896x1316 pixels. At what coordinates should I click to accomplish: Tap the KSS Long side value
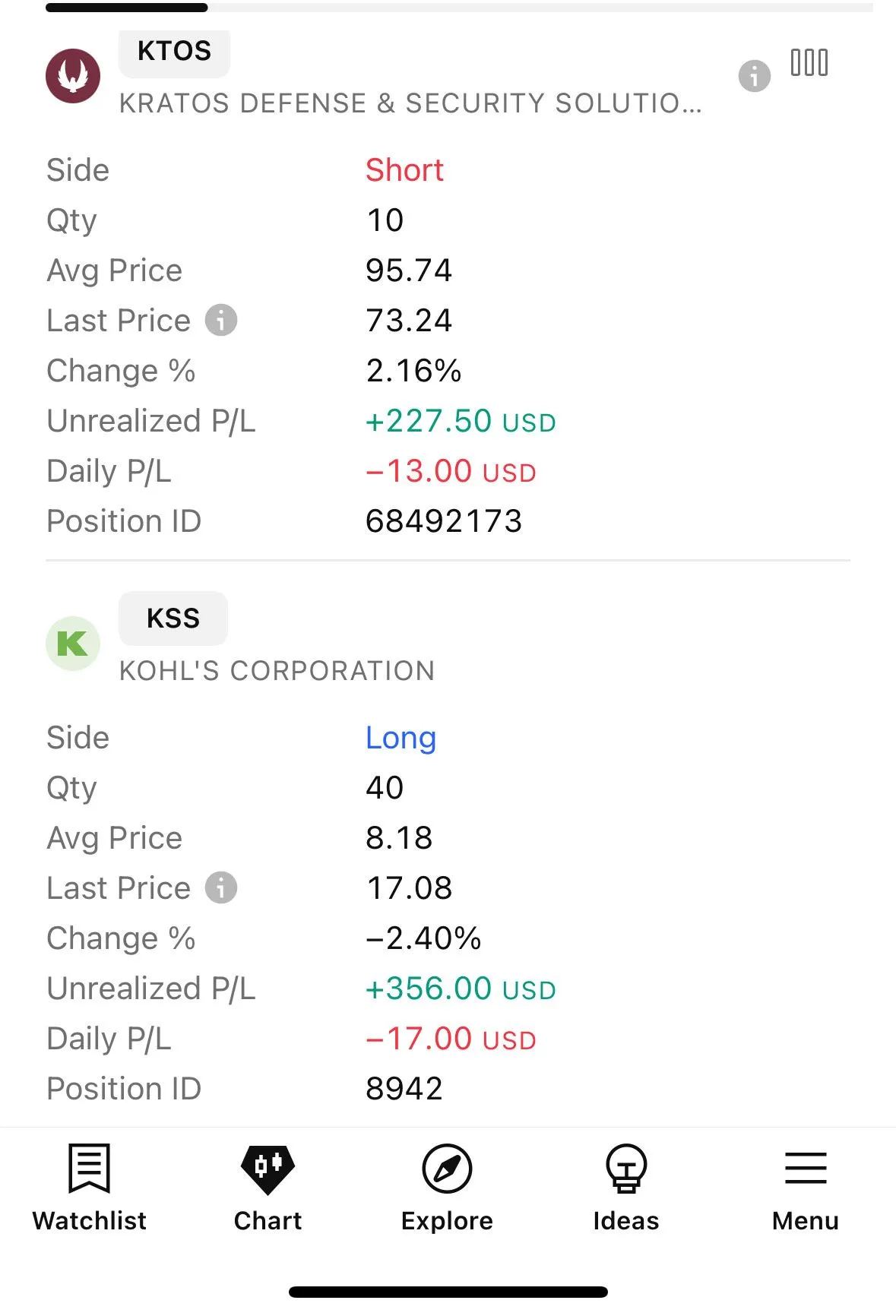[401, 738]
